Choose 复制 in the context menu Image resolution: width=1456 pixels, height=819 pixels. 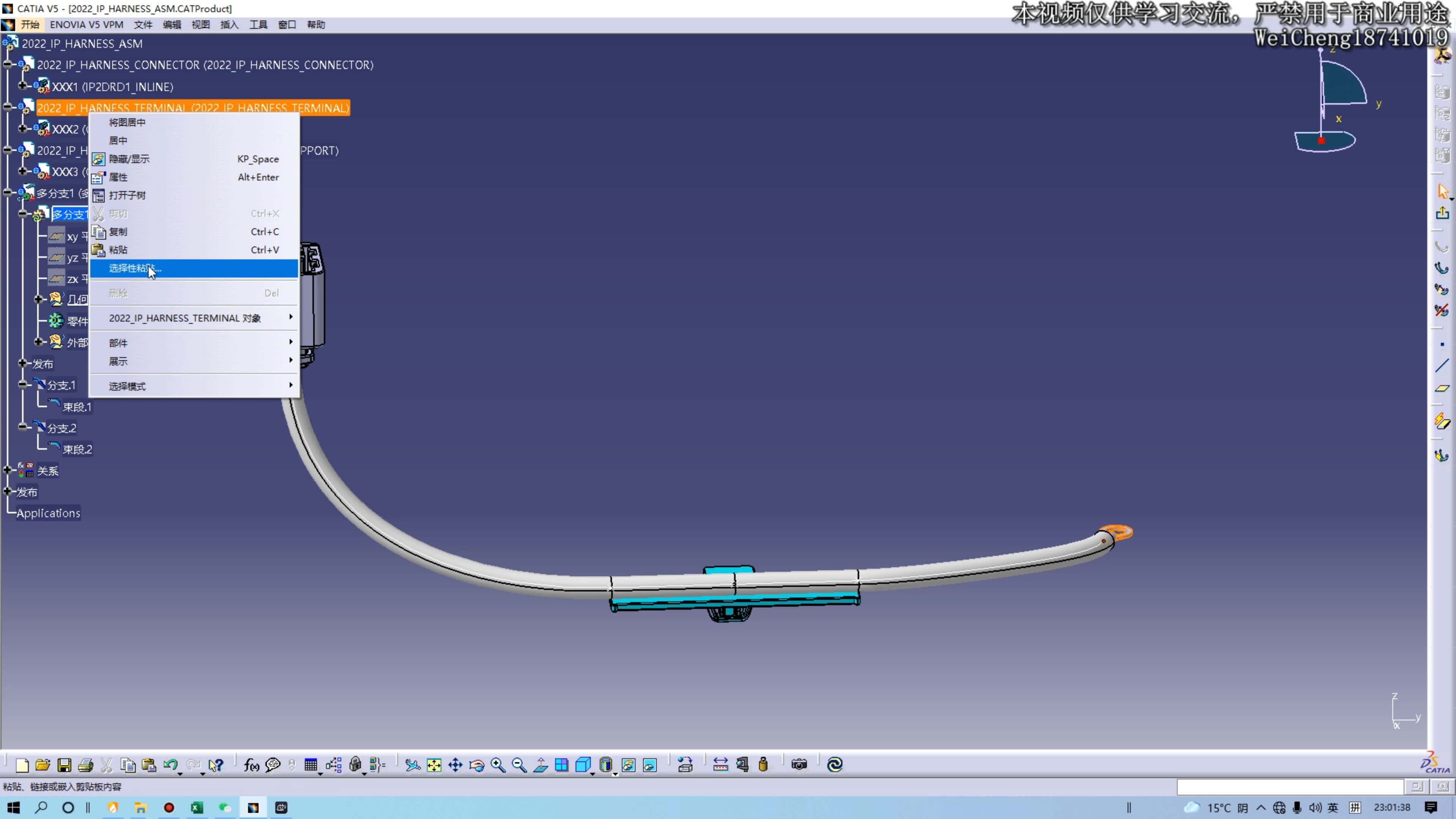[194, 231]
